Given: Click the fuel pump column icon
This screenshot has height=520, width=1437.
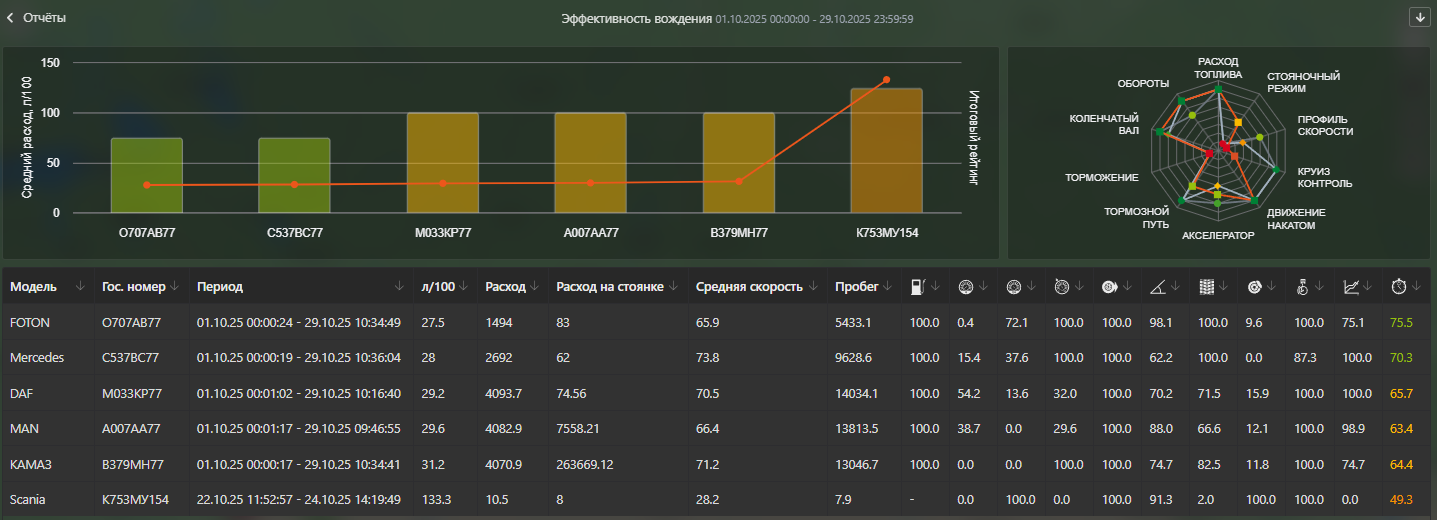Looking at the screenshot, I should (917, 287).
